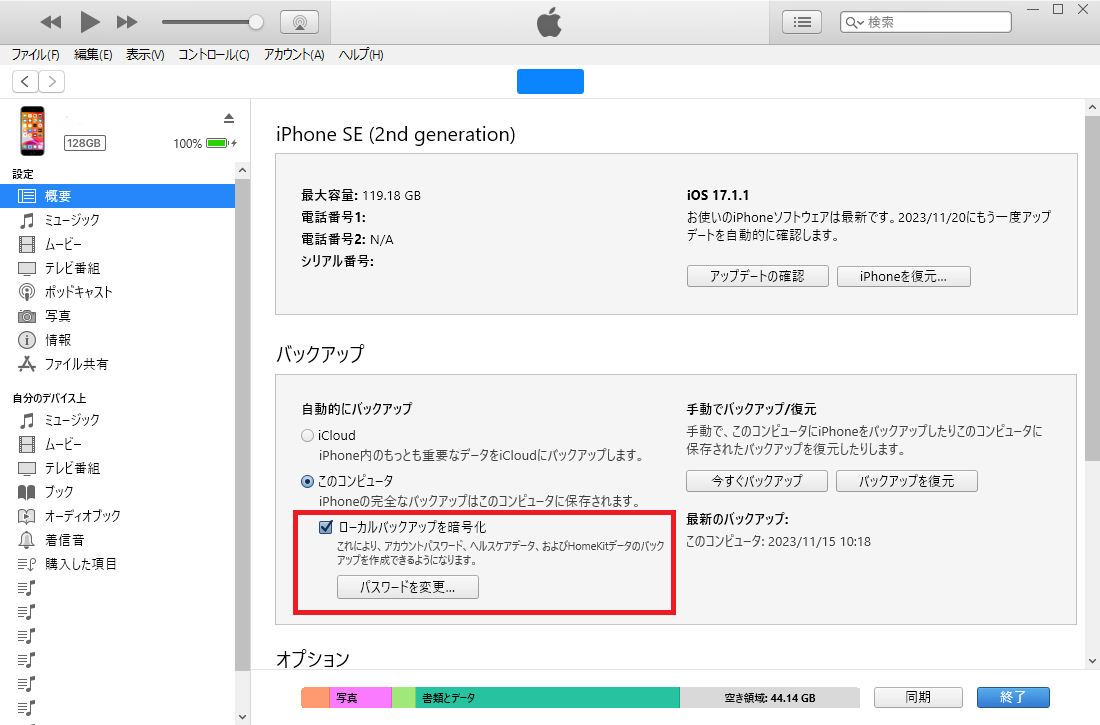The image size is (1100, 725).
Task: Click the 128GB capacity badge
Action: (x=84, y=143)
